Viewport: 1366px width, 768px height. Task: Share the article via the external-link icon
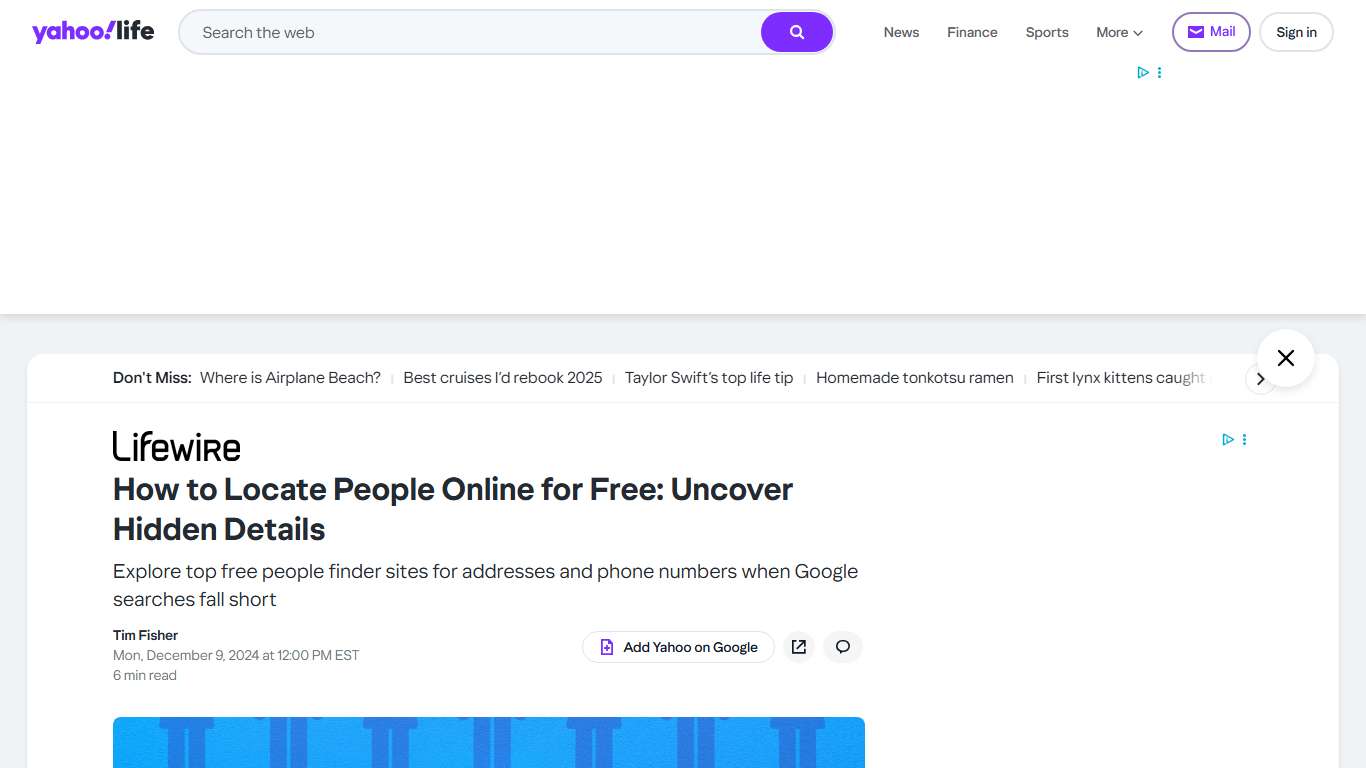798,647
